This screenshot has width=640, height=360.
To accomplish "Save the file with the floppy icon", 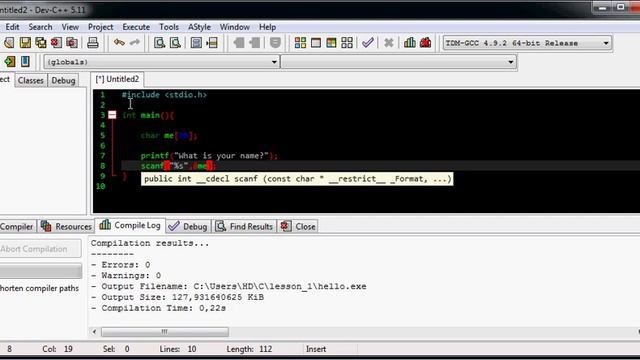I will (x=25, y=42).
